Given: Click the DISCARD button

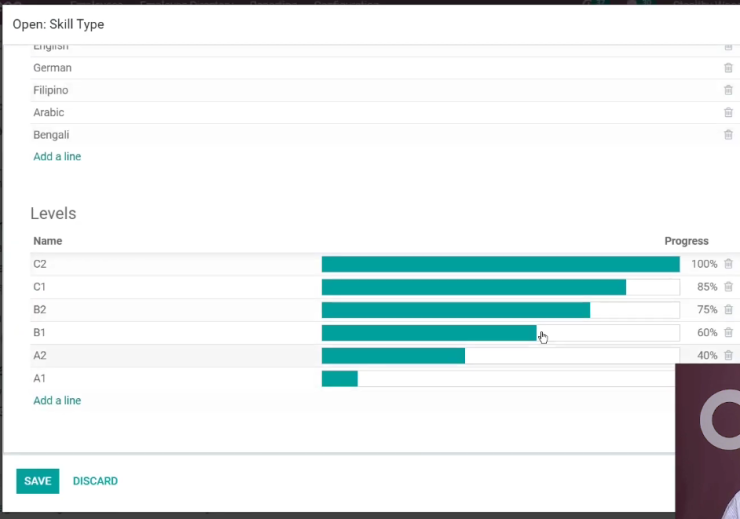Looking at the screenshot, I should [95, 481].
